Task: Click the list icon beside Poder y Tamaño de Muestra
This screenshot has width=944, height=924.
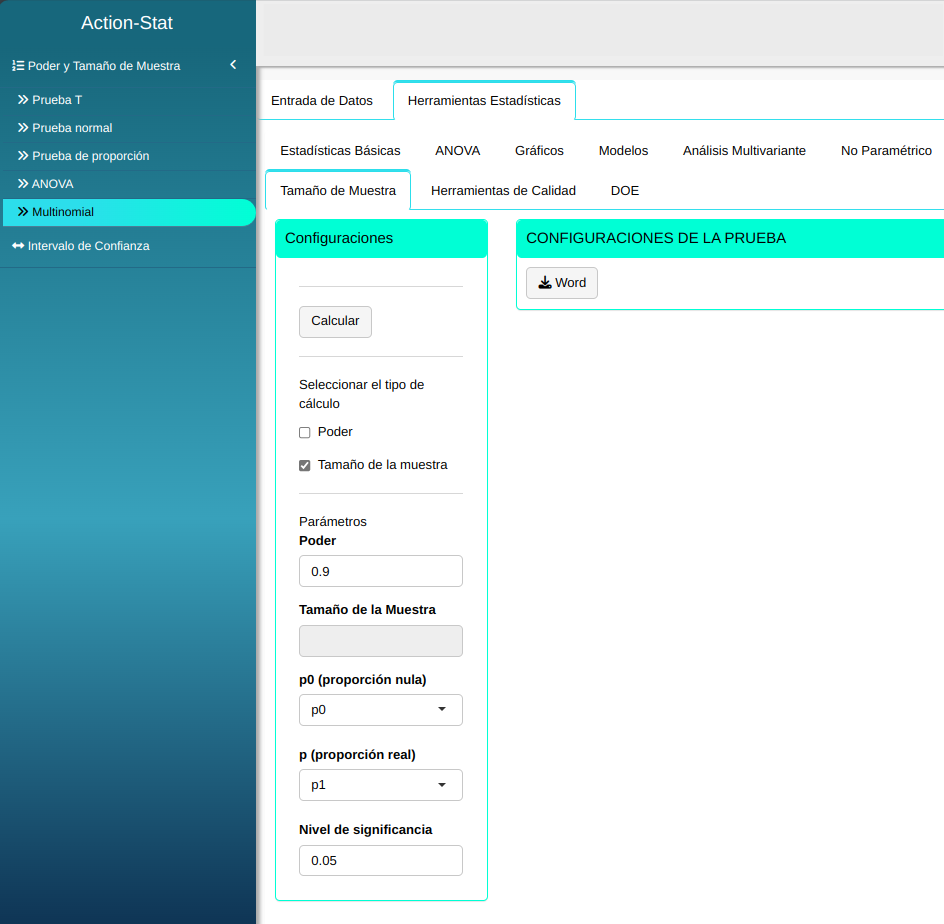Action: (18, 66)
